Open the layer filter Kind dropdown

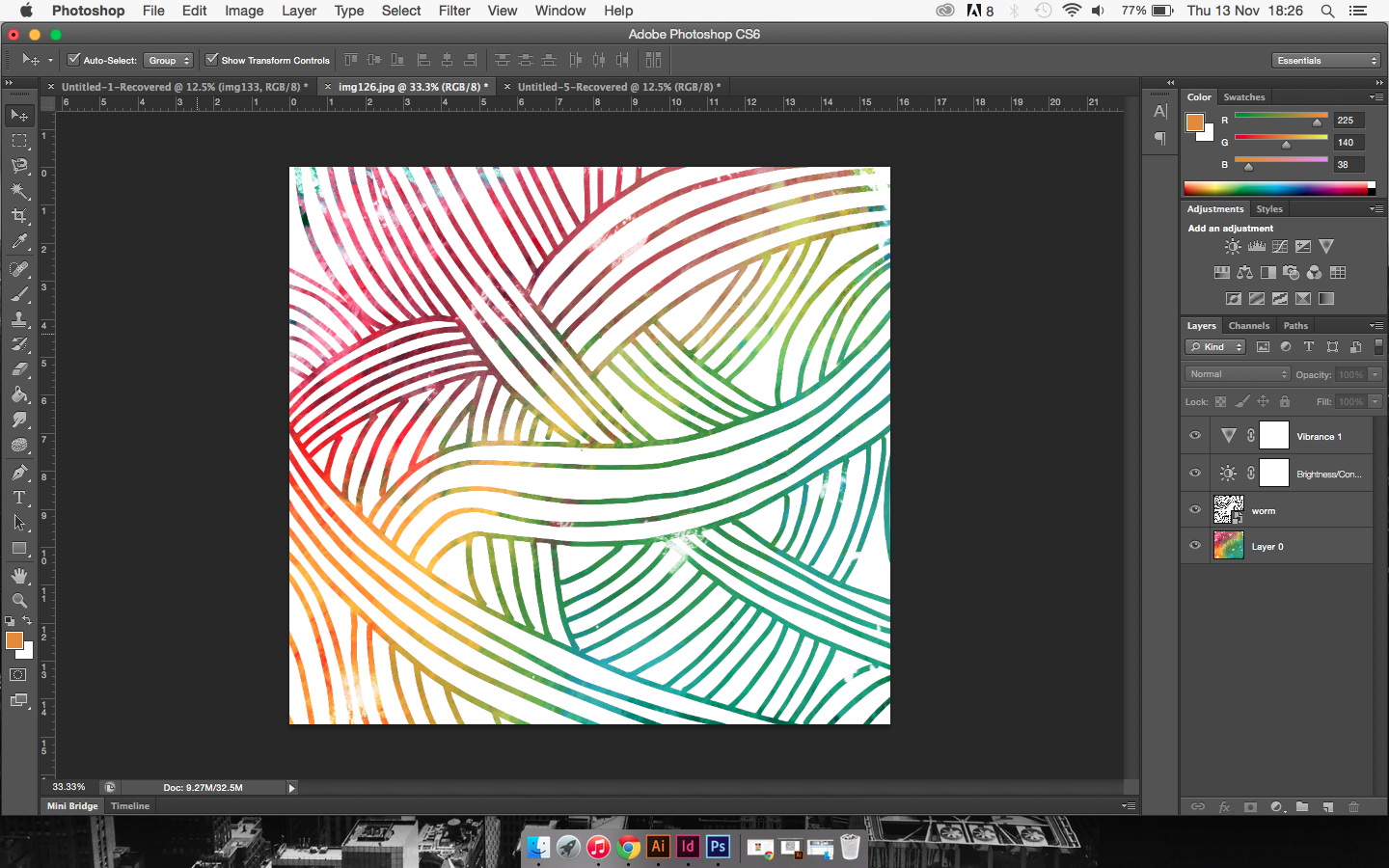pyautogui.click(x=1215, y=347)
